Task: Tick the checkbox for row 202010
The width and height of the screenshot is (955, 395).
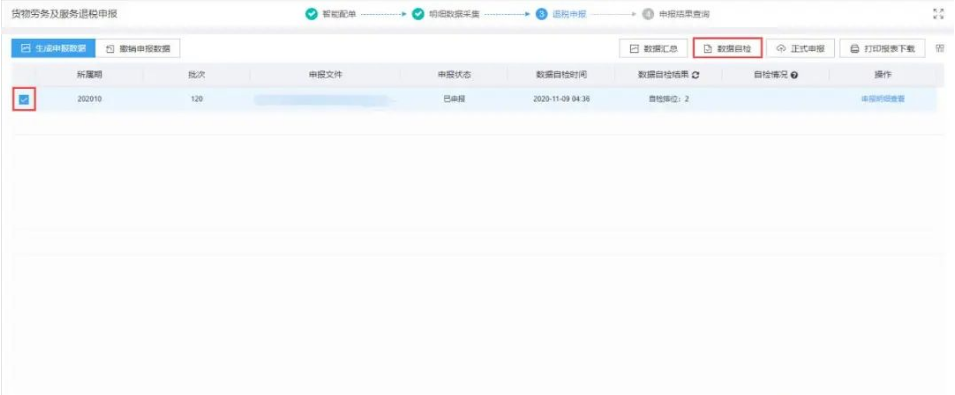Action: tap(24, 99)
